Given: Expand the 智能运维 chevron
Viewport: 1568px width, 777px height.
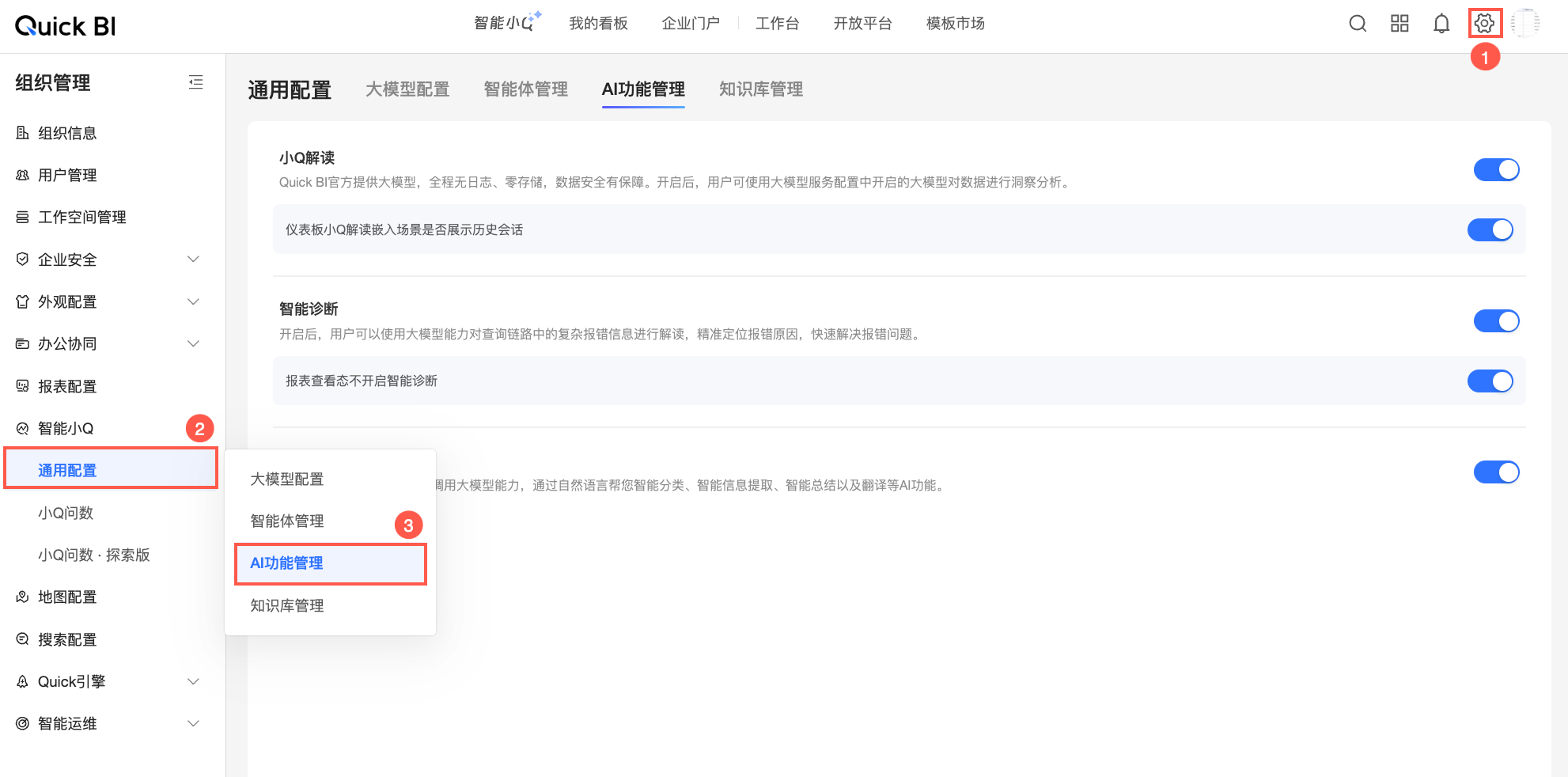Looking at the screenshot, I should click(x=193, y=723).
